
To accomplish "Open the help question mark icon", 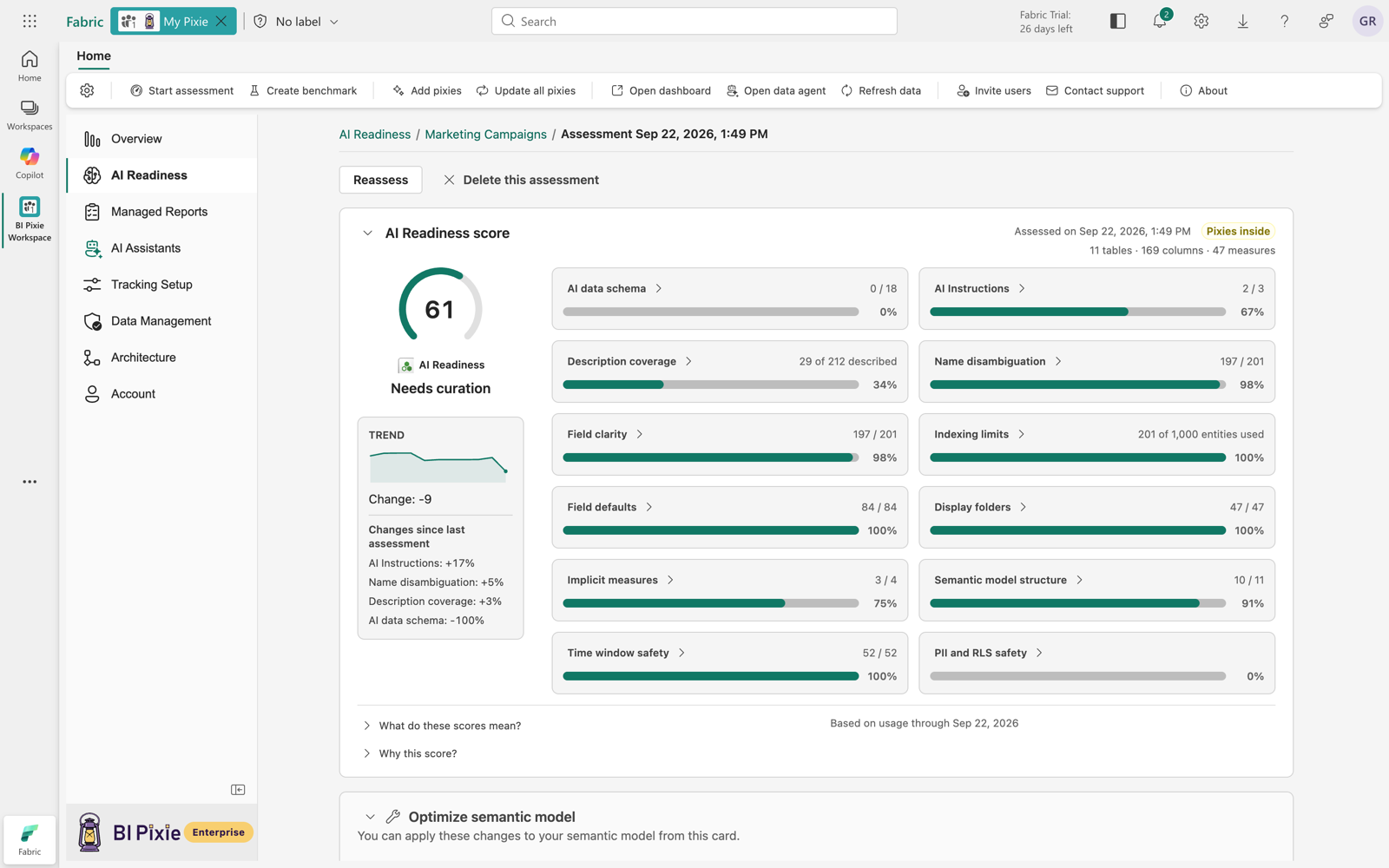I will 1285,21.
